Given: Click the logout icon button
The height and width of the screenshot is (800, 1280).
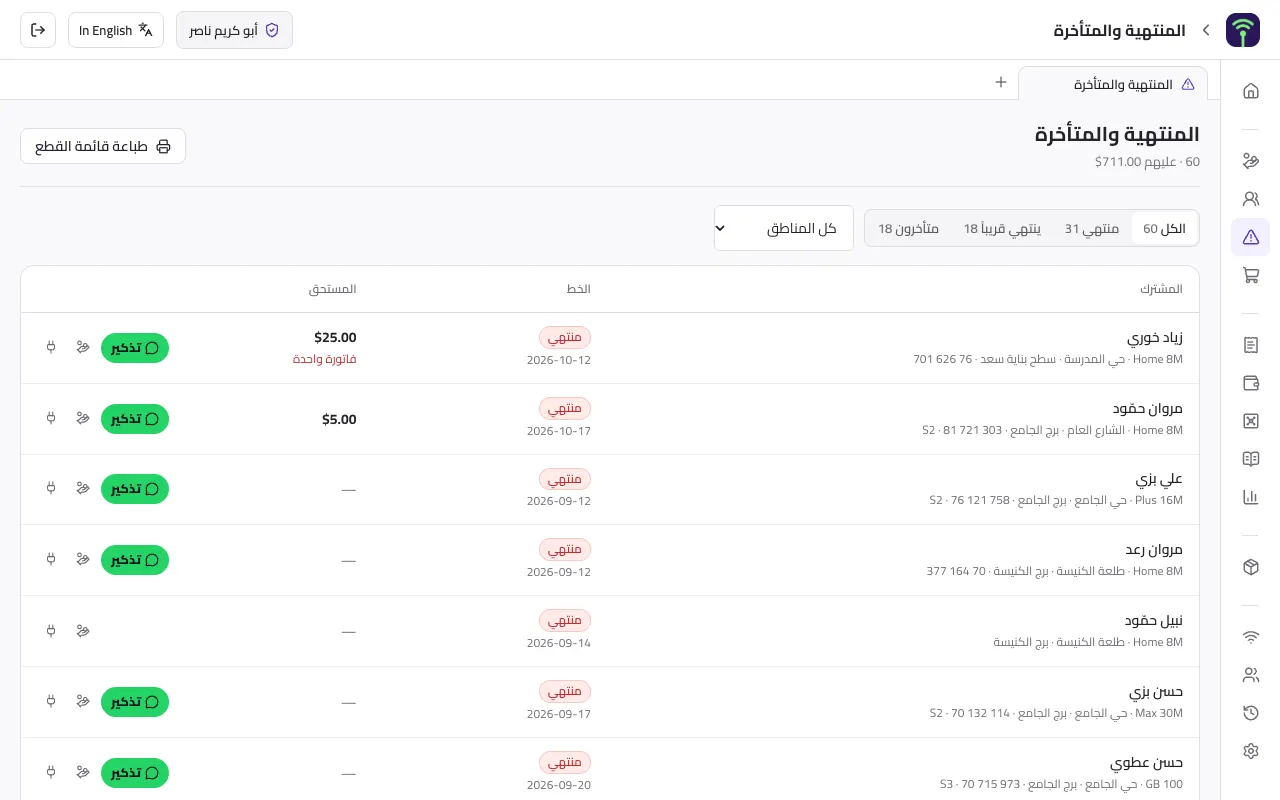Looking at the screenshot, I should (38, 30).
